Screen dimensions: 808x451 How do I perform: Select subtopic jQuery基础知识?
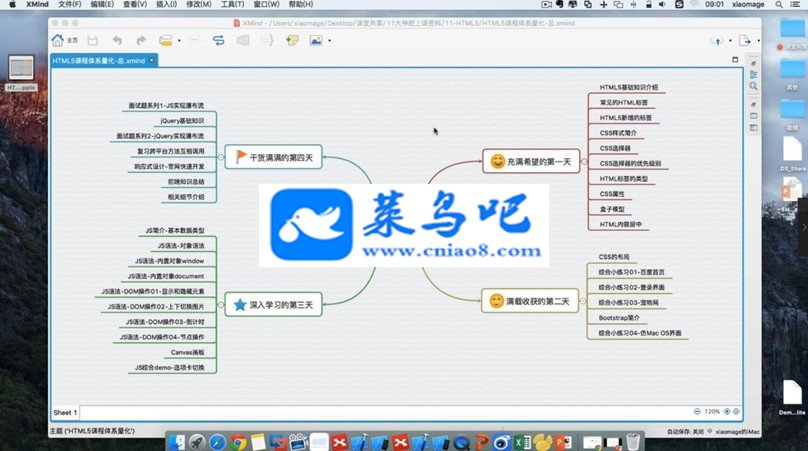pyautogui.click(x=182, y=121)
